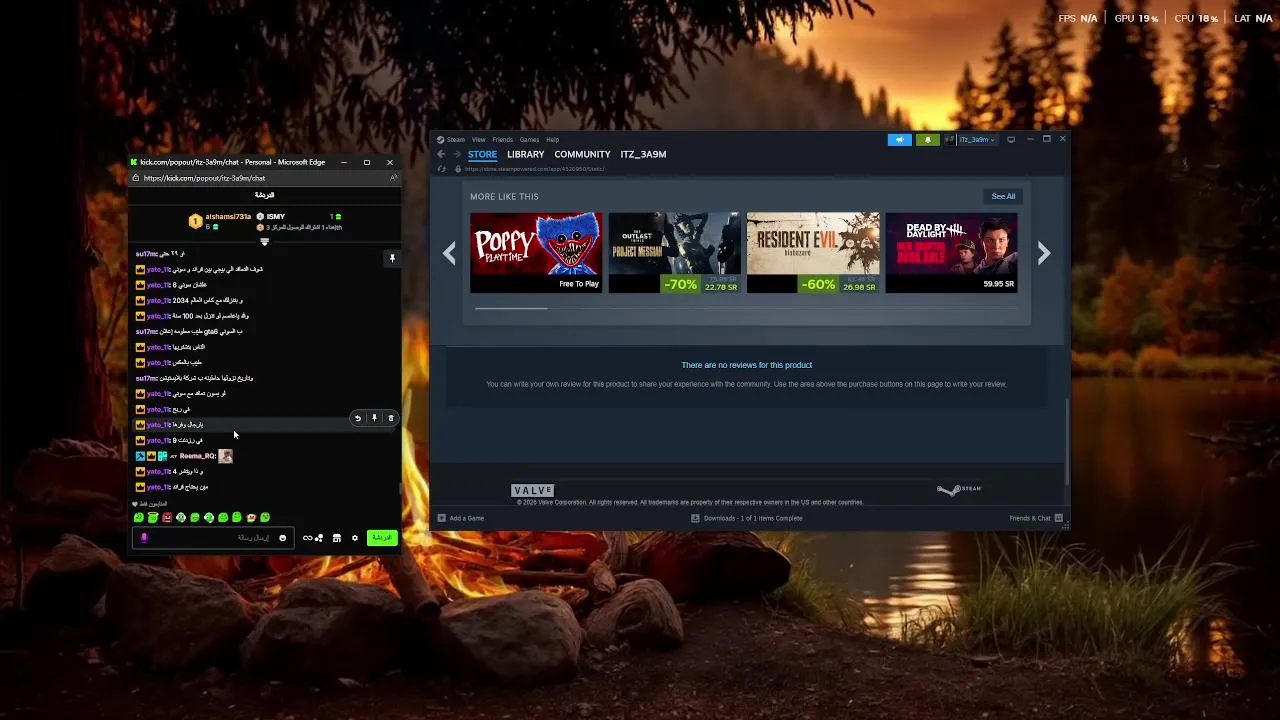1280x720 pixels.
Task: Click the Kick chat message input field
Action: coord(213,538)
